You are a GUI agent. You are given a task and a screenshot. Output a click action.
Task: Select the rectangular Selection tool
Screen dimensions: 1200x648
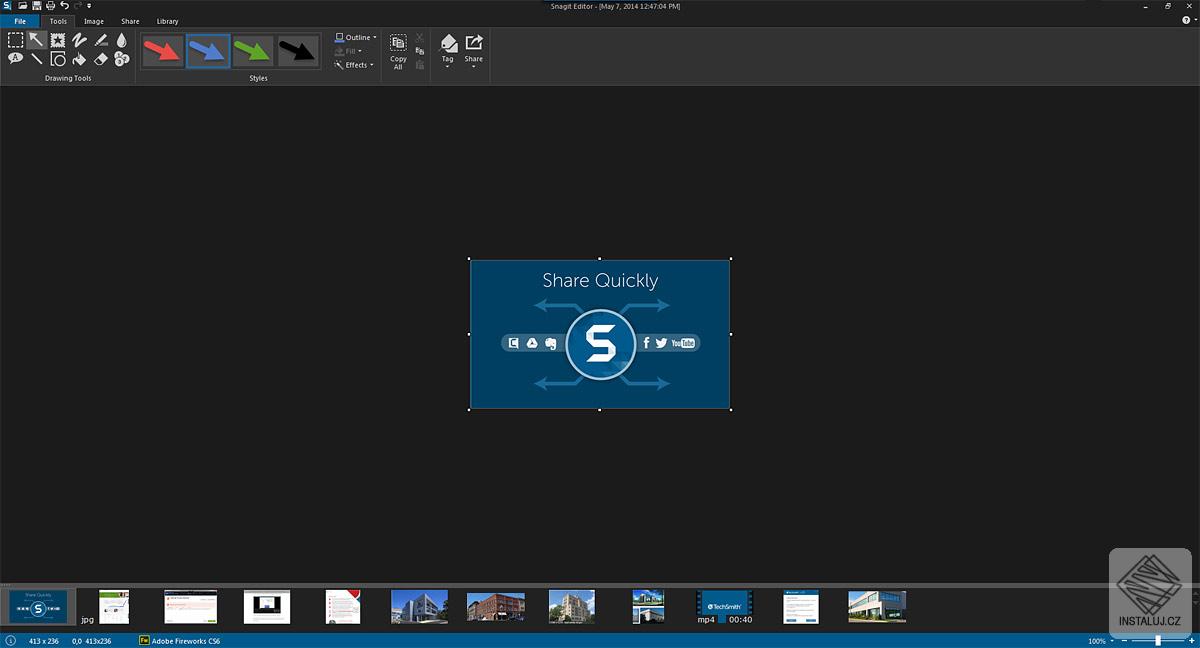(x=16, y=40)
